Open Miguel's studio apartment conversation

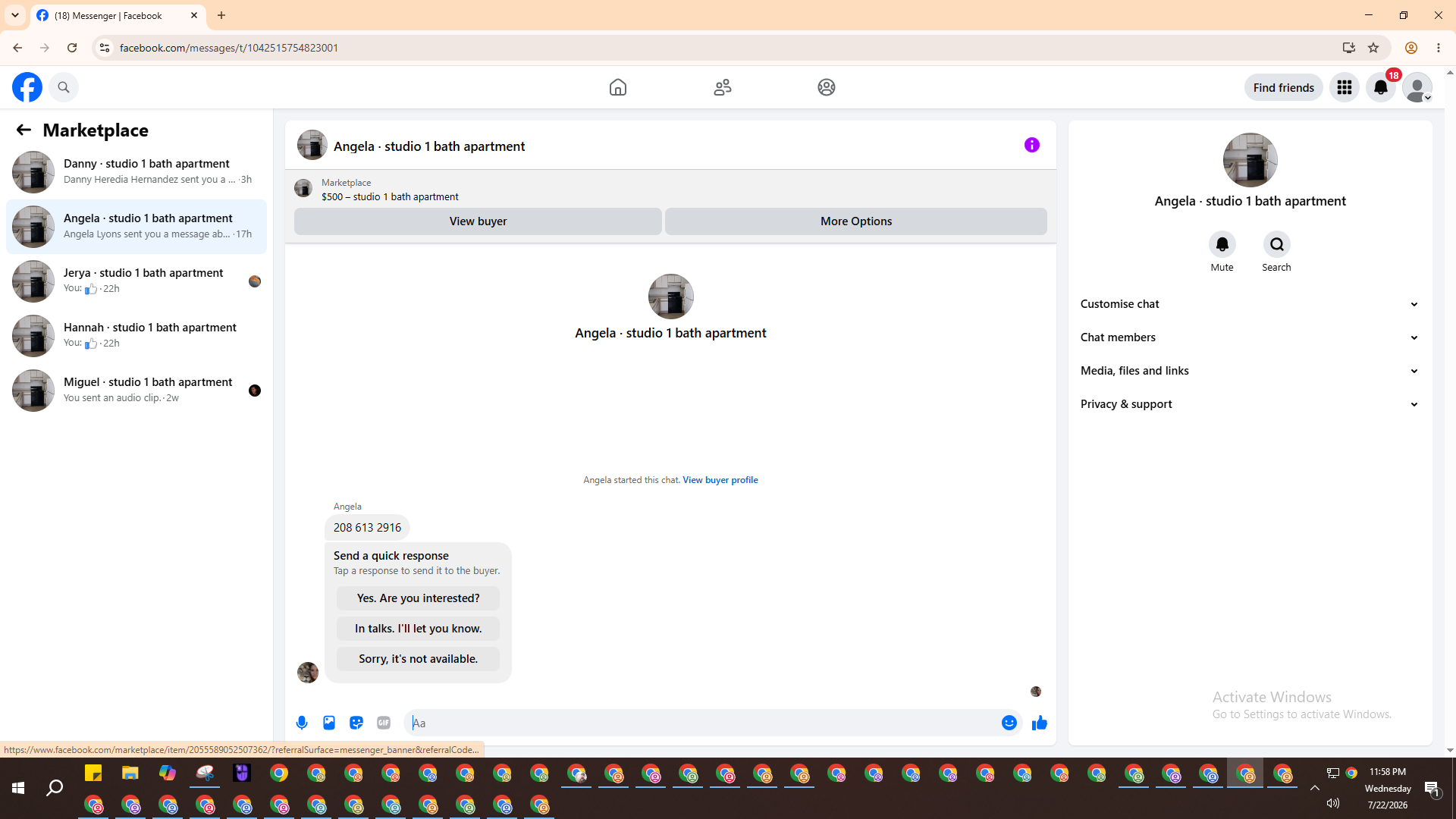click(136, 391)
